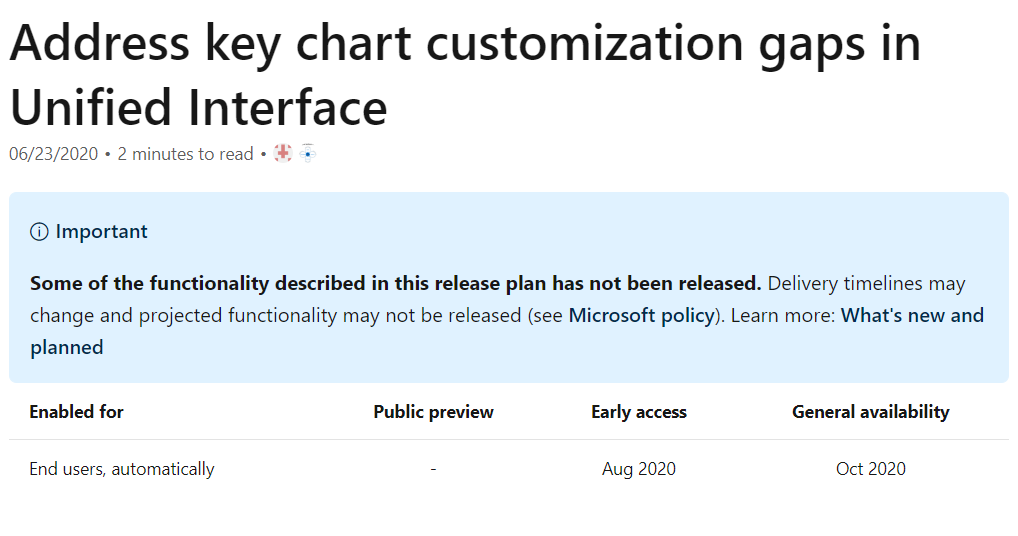1018x536 pixels.
Task: Click the red cross contributor avatar
Action: pos(283,153)
